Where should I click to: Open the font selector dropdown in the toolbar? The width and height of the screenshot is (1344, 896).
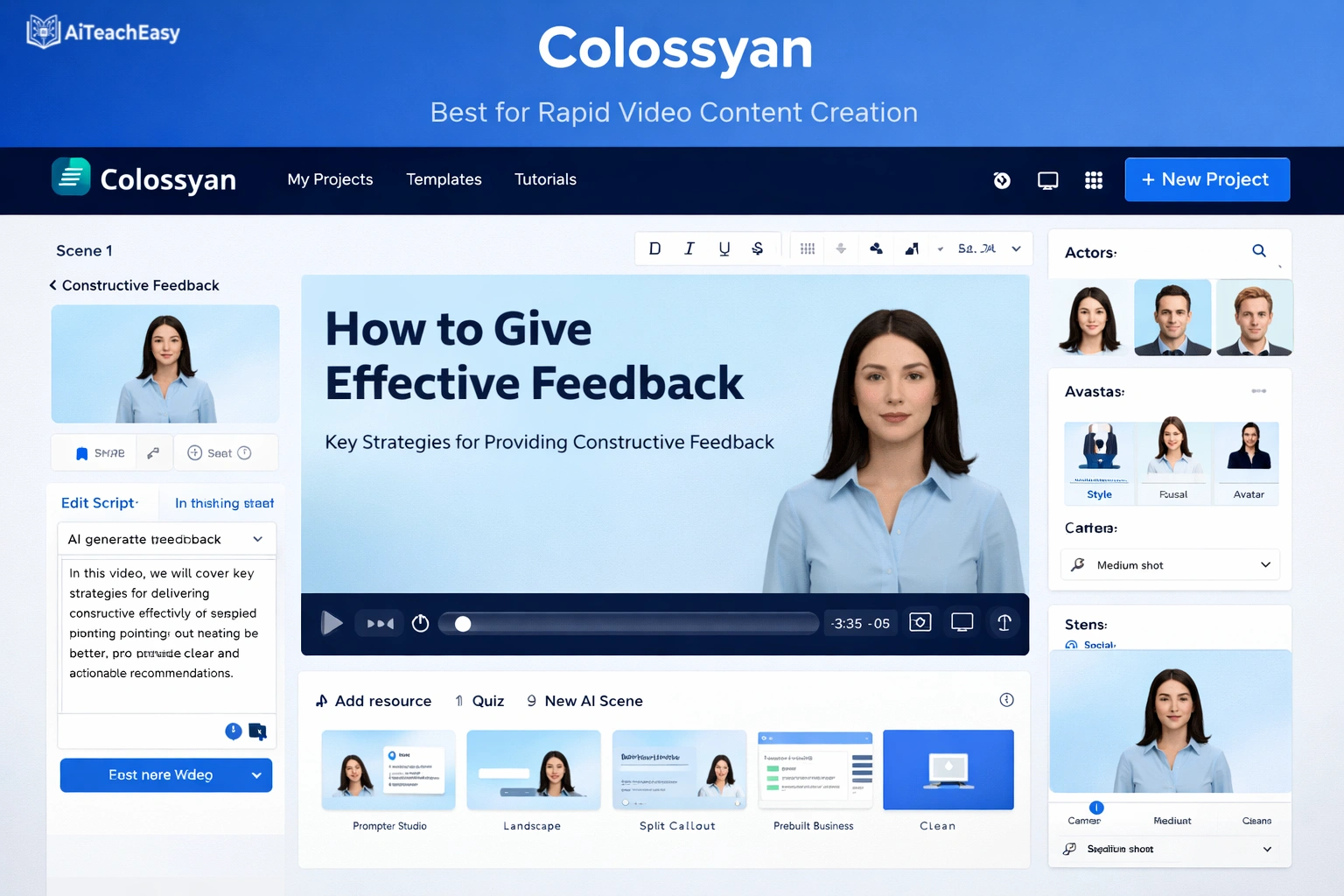989,248
